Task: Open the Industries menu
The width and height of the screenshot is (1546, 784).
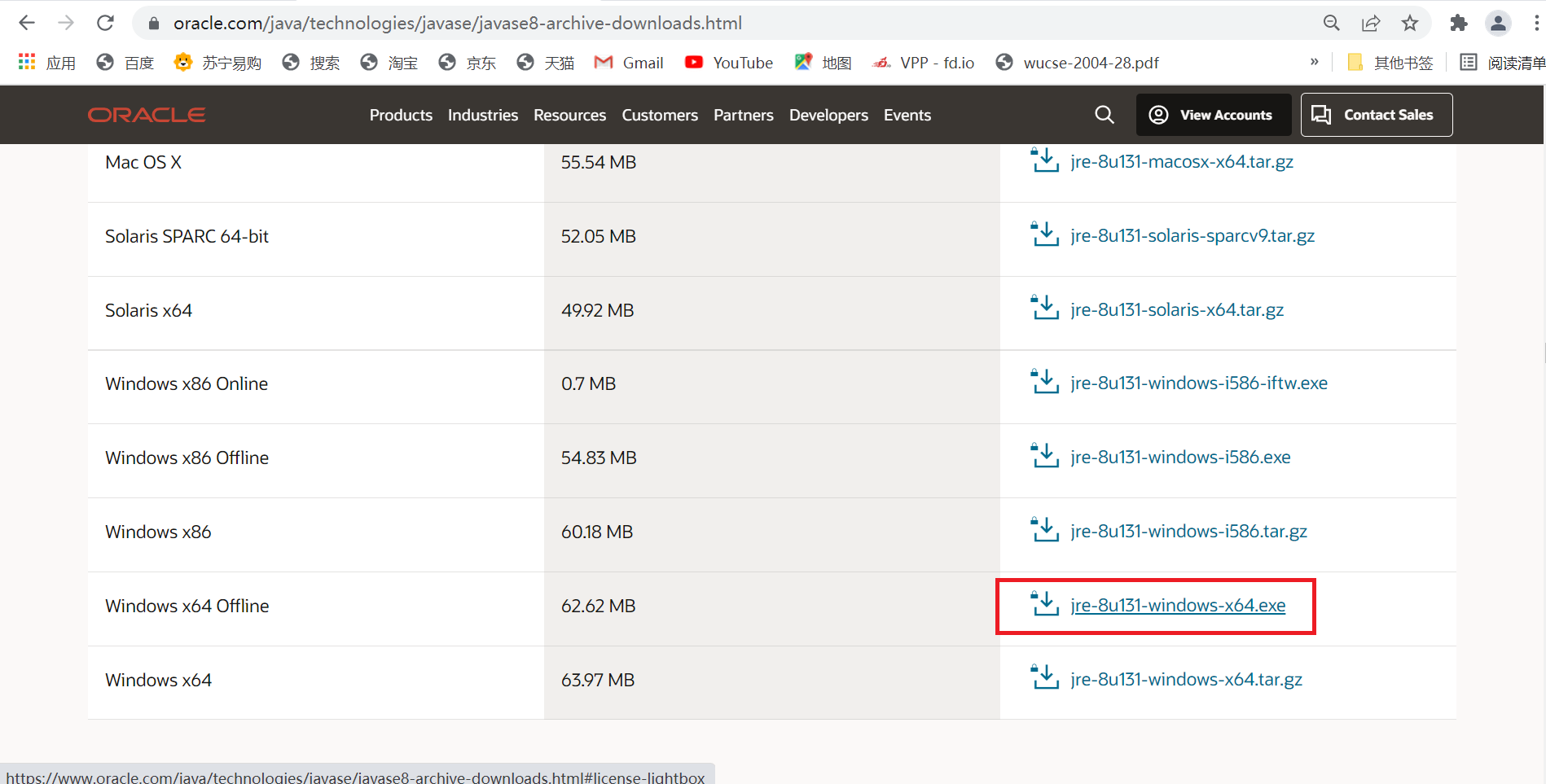Action: tap(483, 115)
